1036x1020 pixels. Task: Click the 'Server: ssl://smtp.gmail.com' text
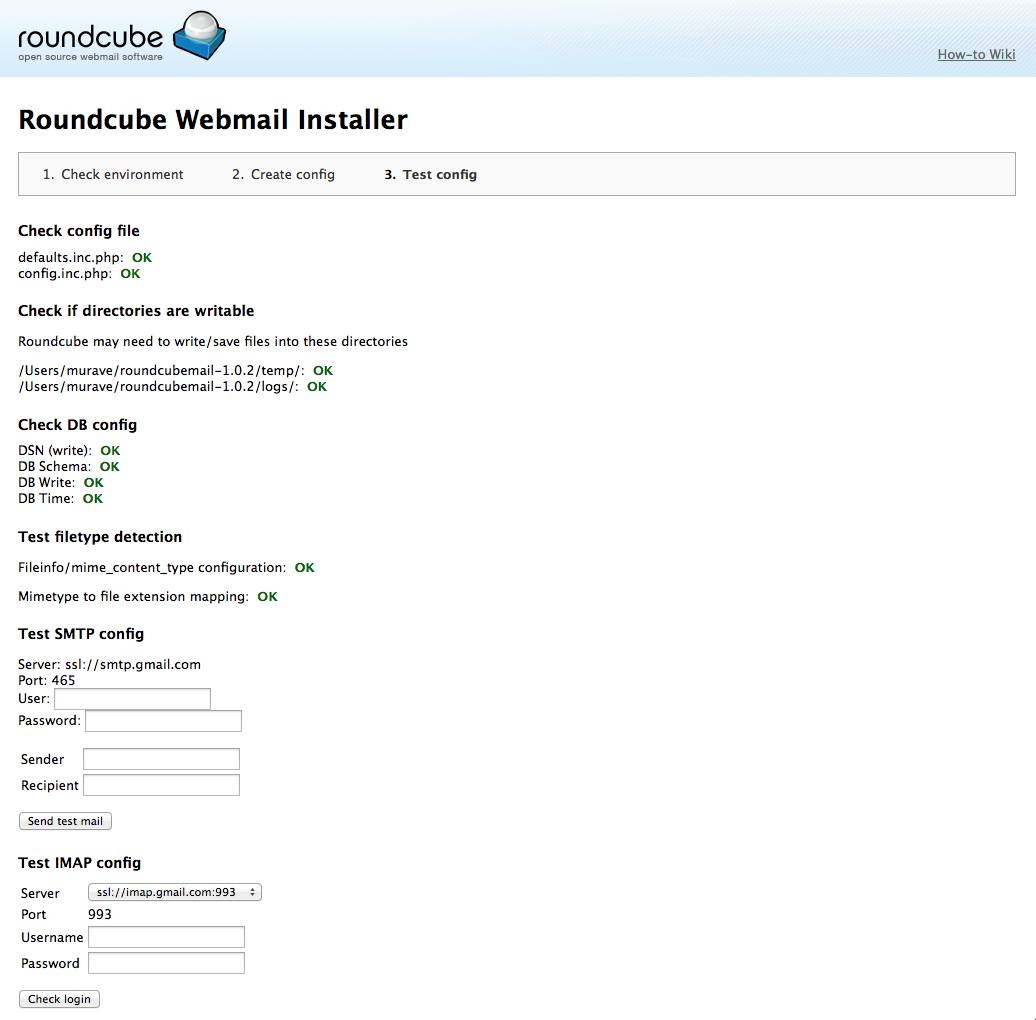click(x=110, y=665)
